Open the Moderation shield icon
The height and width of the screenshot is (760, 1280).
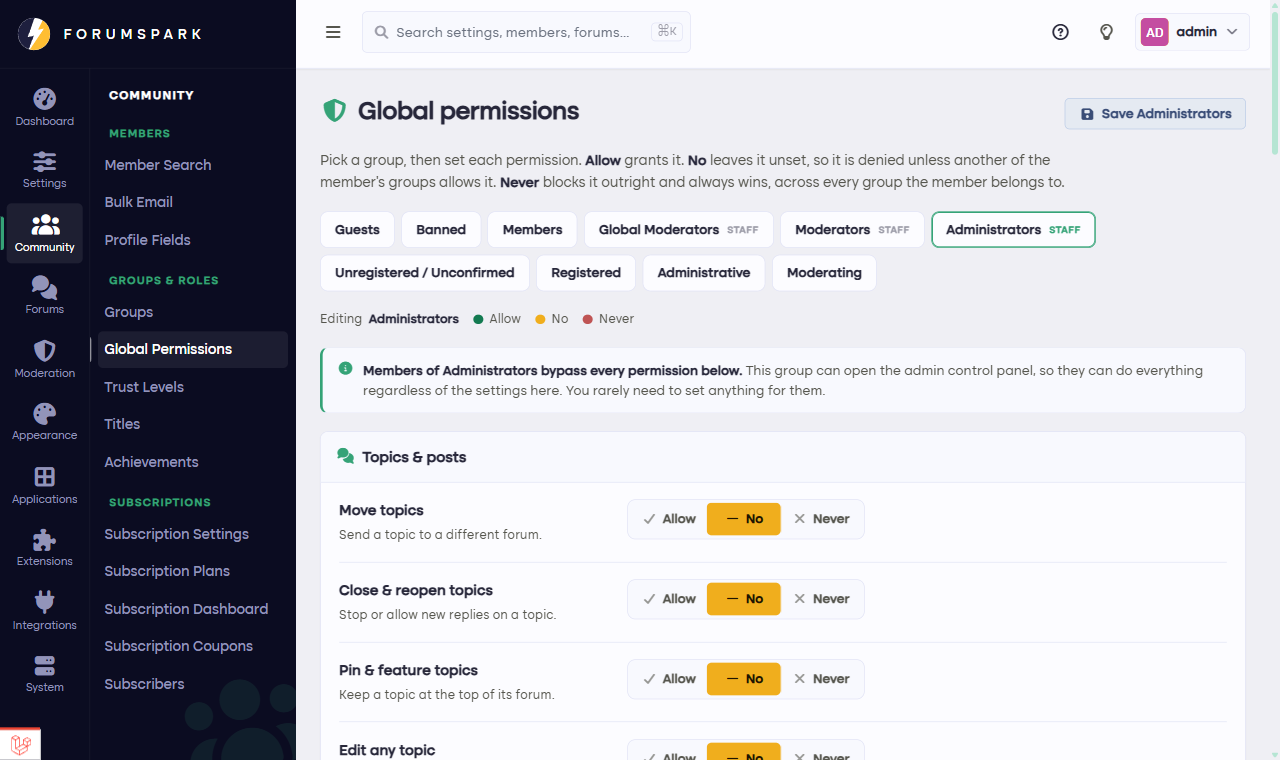click(x=44, y=351)
